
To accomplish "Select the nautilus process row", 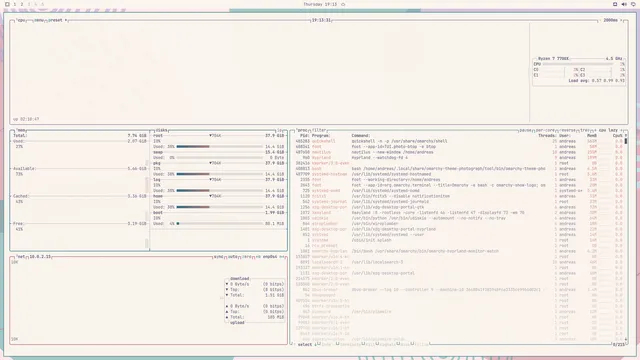I will tap(459, 152).
